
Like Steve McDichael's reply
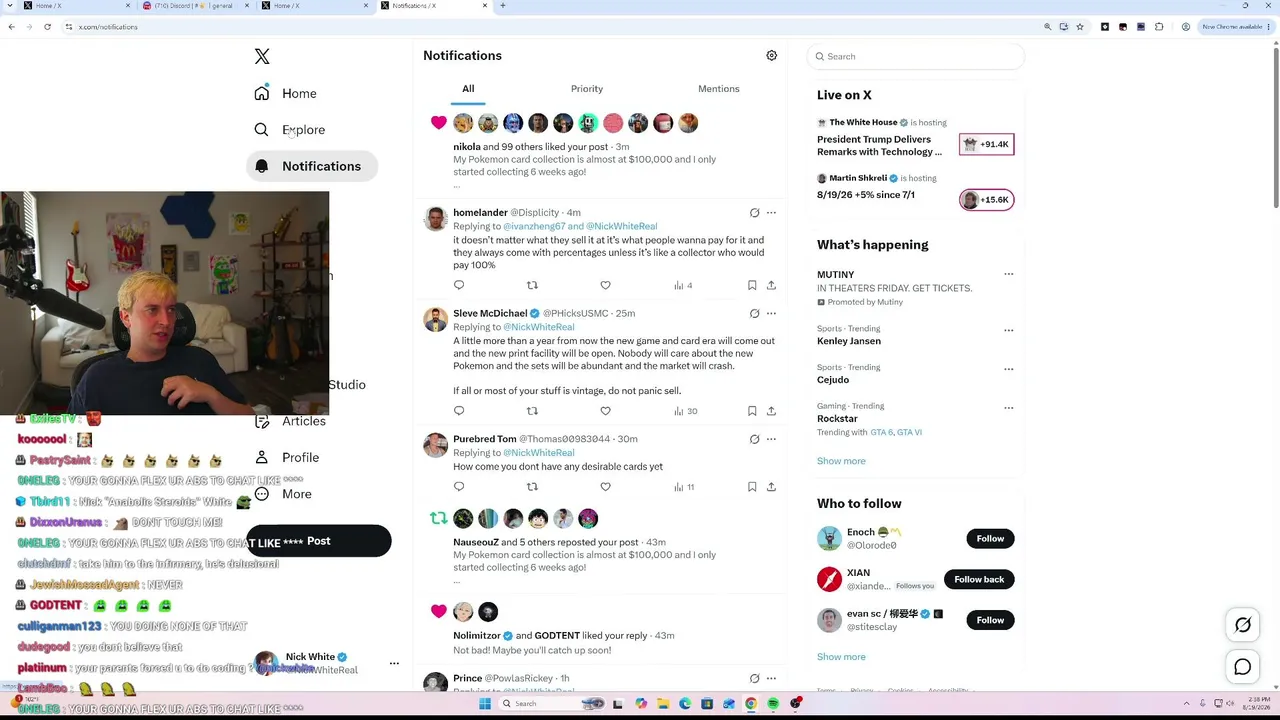605,411
